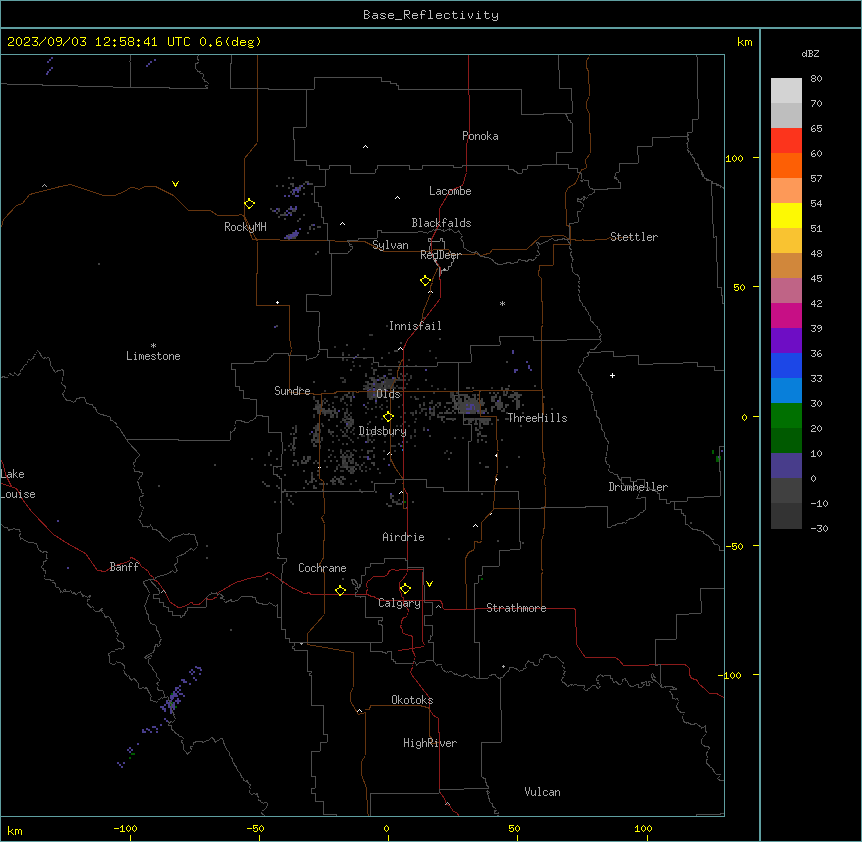Click the red 60-65 dBZ legend swatch
The height and width of the screenshot is (842, 862).
click(786, 141)
